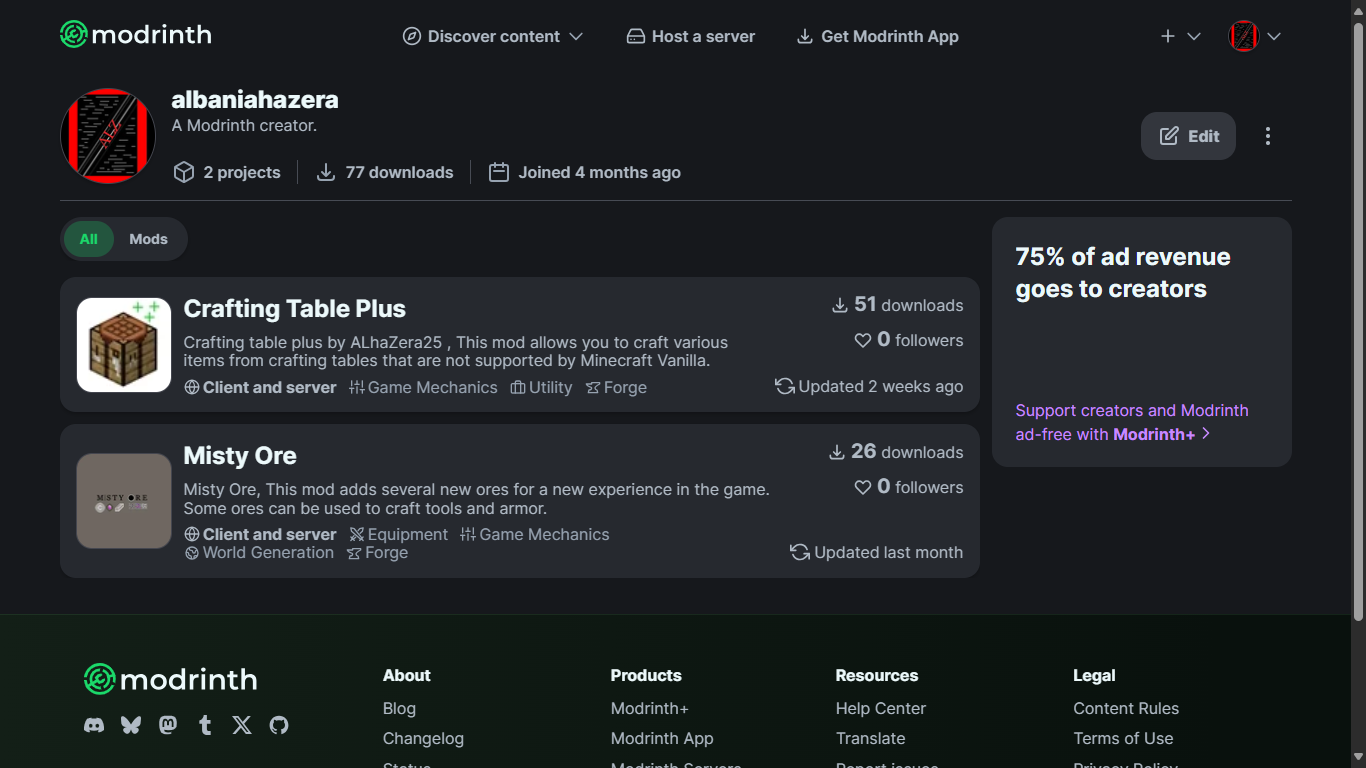Open the X (Twitter) footer icon
The image size is (1366, 768).
tap(242, 725)
